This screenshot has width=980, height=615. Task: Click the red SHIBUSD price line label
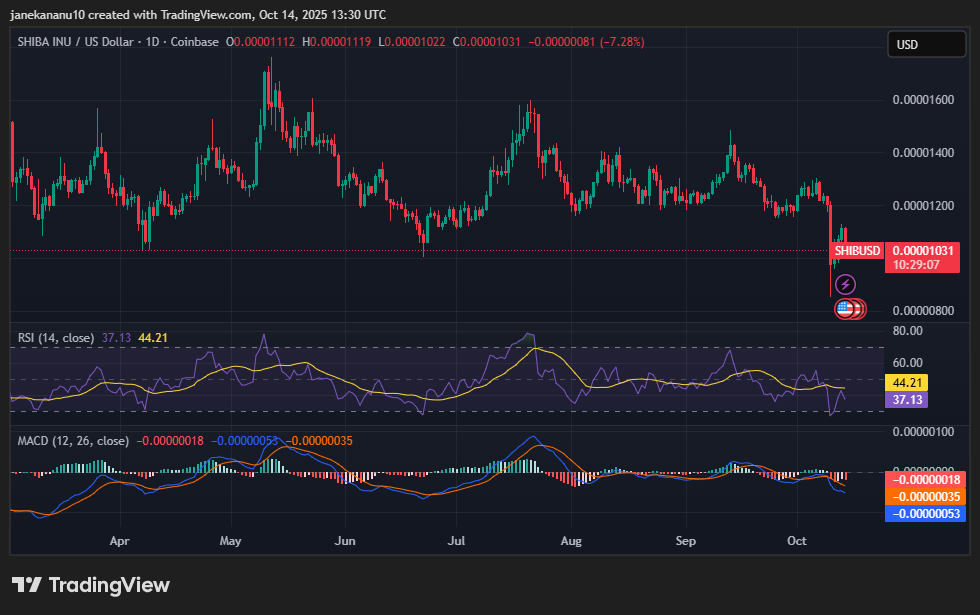pos(858,250)
